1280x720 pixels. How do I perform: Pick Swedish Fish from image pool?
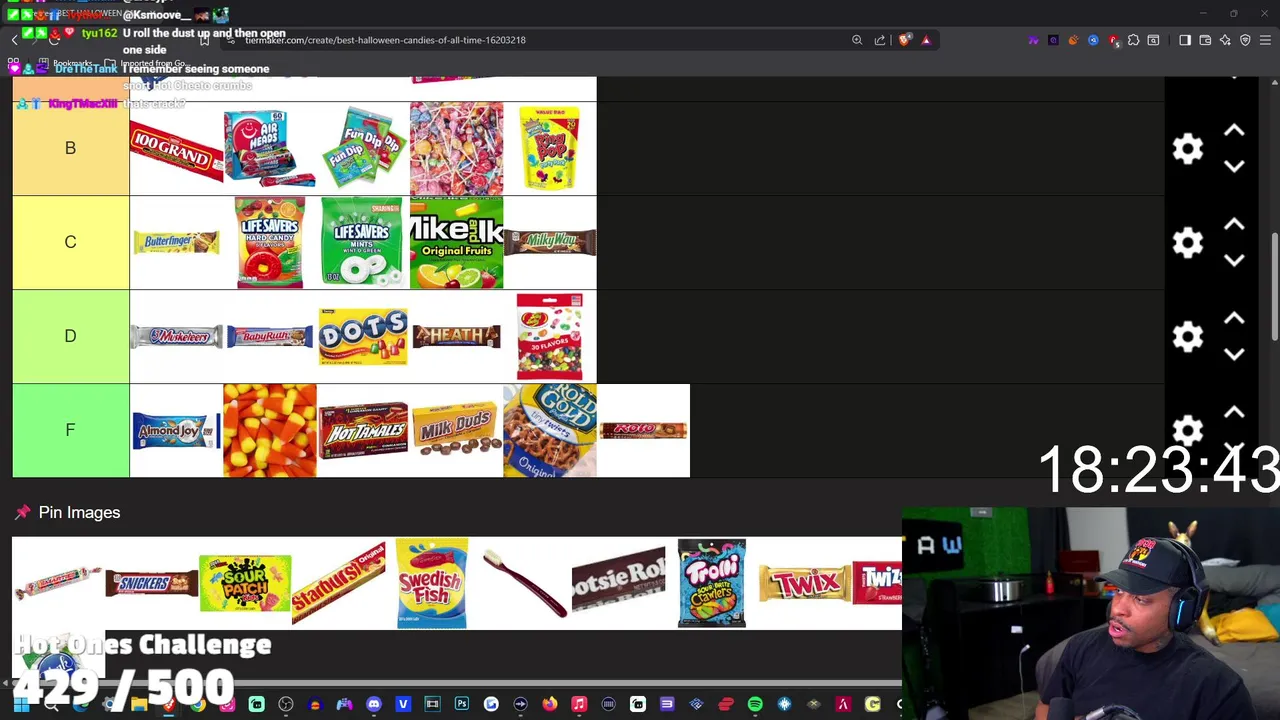(x=431, y=583)
